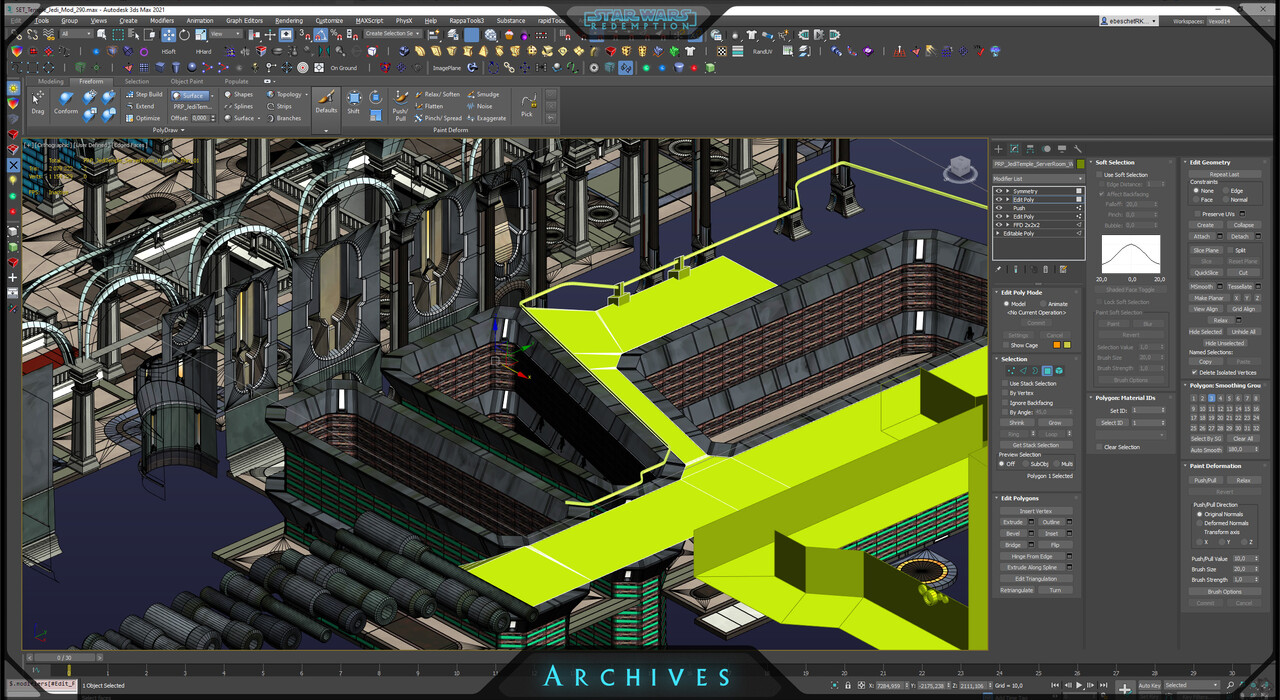Select the Noise brush
The width and height of the screenshot is (1280, 700).
[479, 106]
